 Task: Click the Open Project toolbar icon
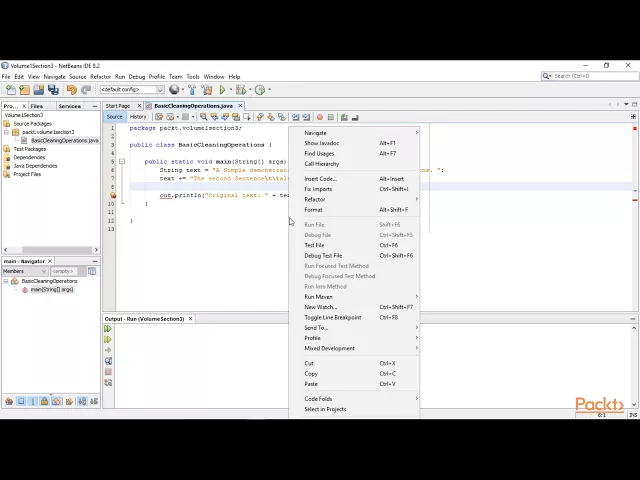tap(39, 89)
